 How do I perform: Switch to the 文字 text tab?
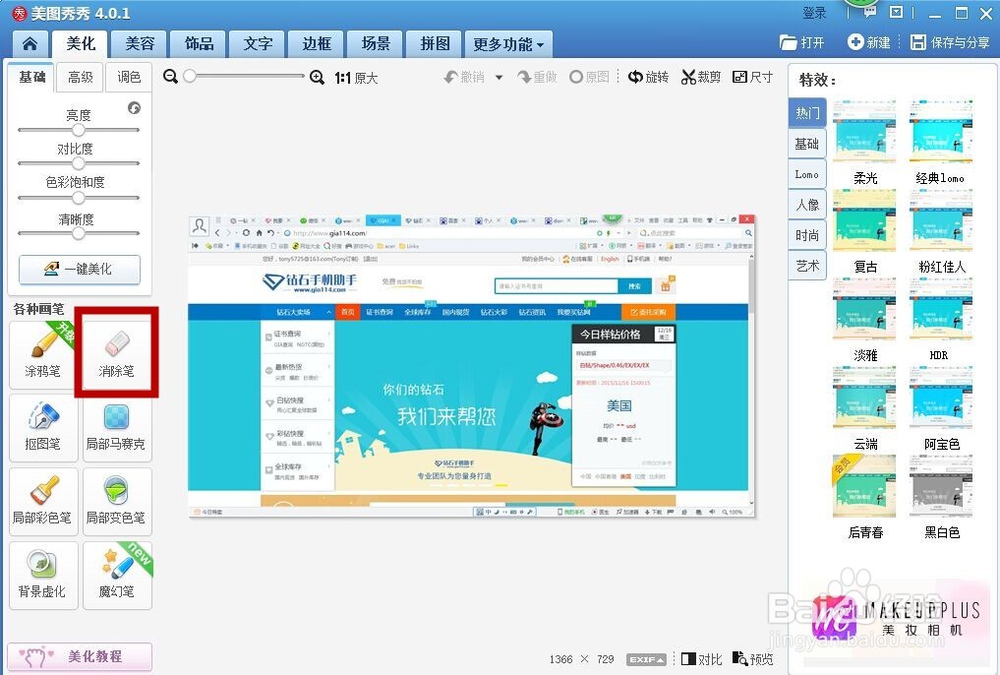pos(258,43)
